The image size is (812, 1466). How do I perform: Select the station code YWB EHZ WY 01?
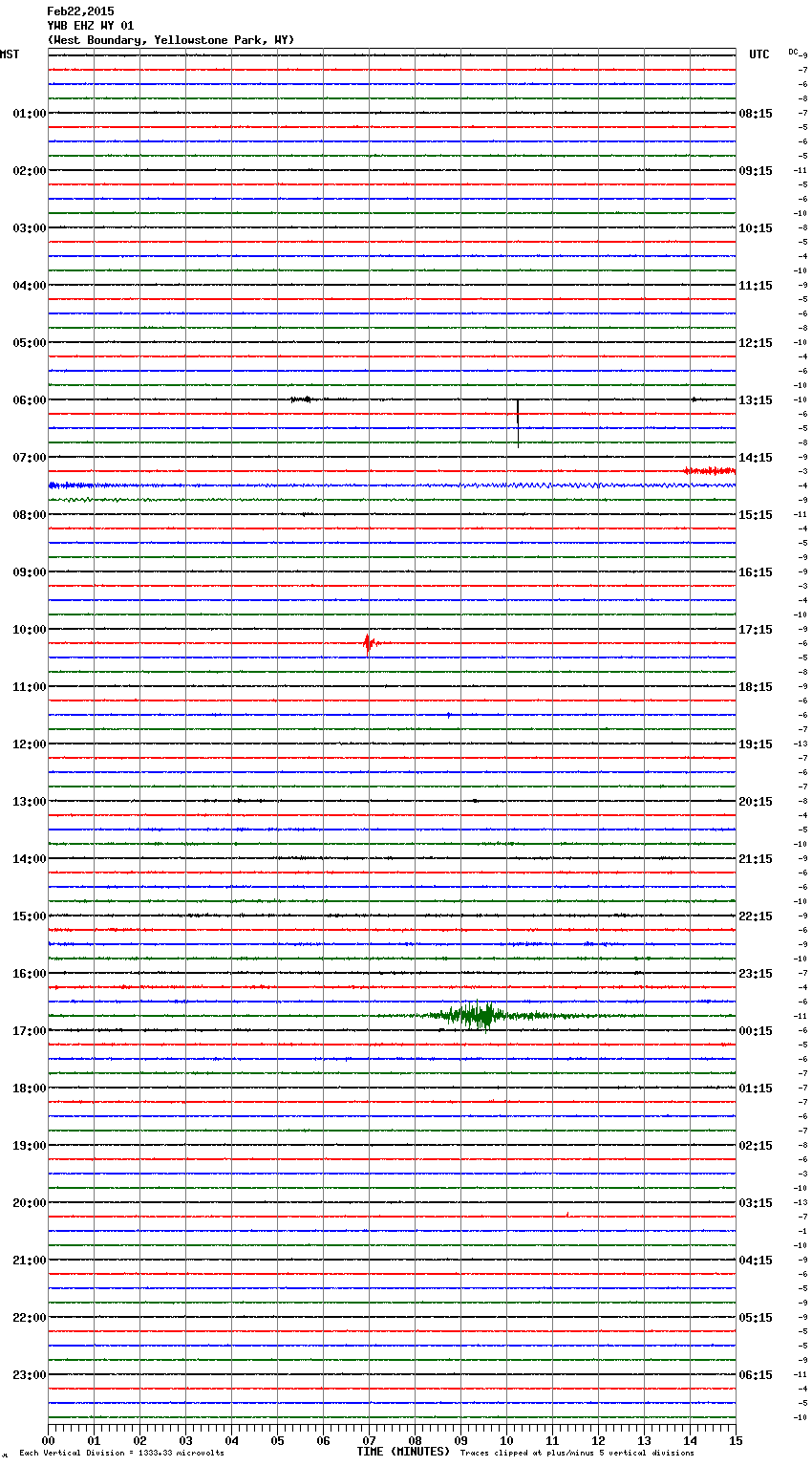[x=91, y=26]
